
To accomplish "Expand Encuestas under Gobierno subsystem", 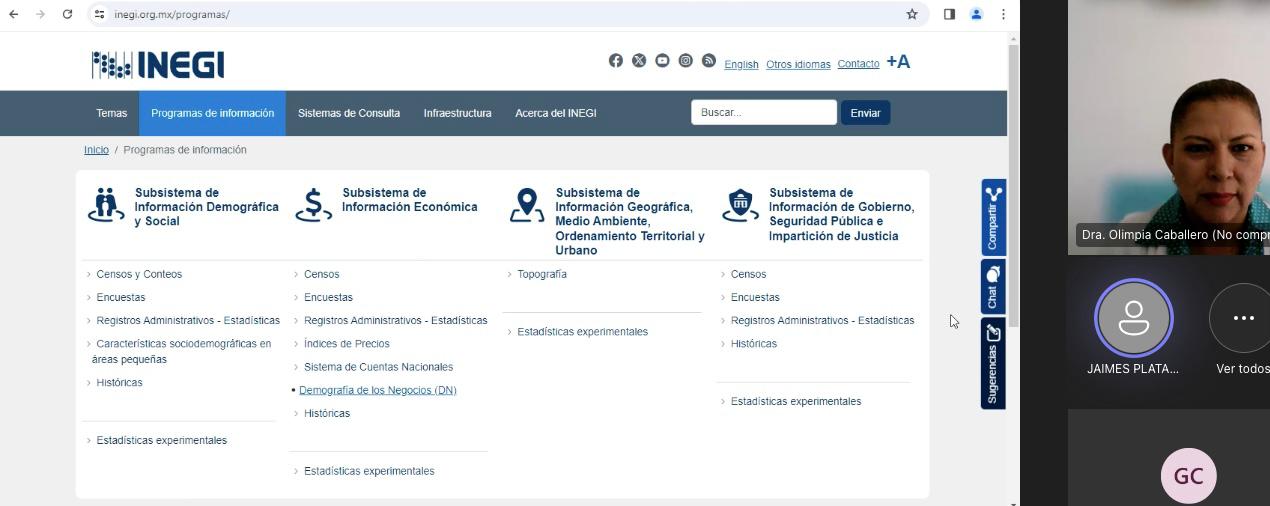I will [755, 297].
